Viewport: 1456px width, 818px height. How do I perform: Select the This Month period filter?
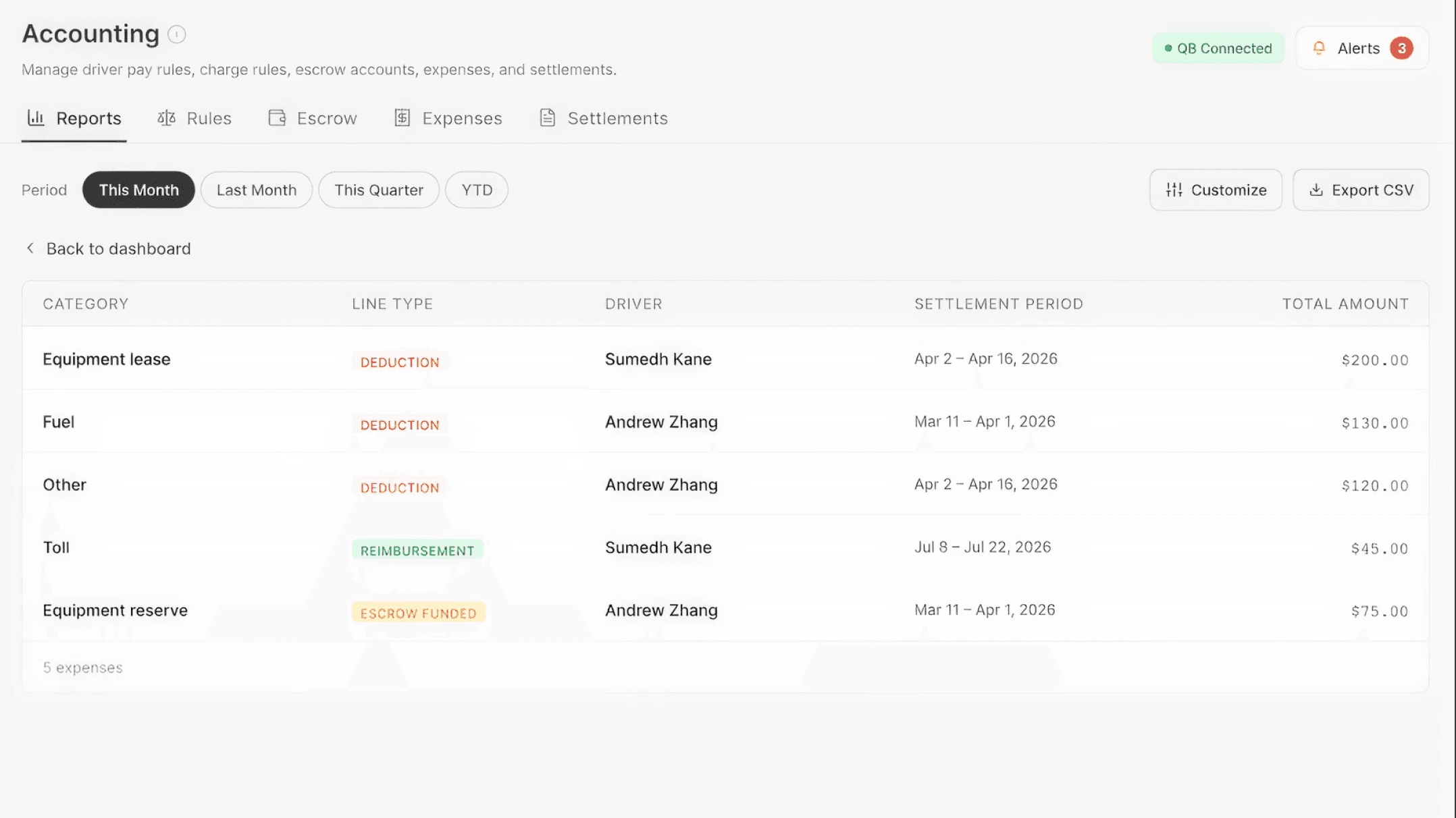pos(138,190)
